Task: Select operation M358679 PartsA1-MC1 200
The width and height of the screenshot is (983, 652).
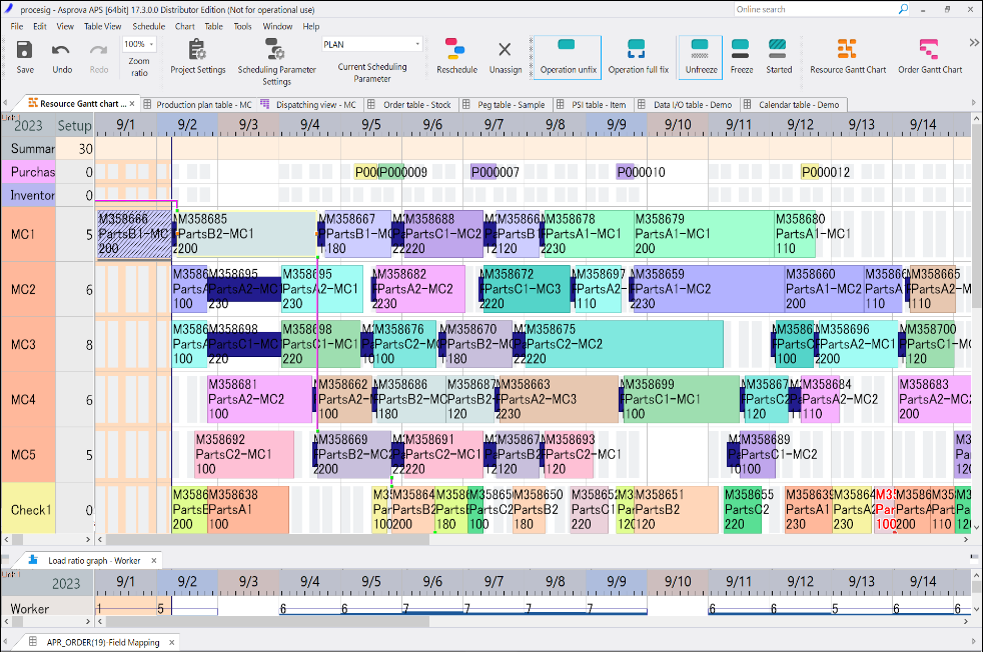Action: tap(703, 234)
